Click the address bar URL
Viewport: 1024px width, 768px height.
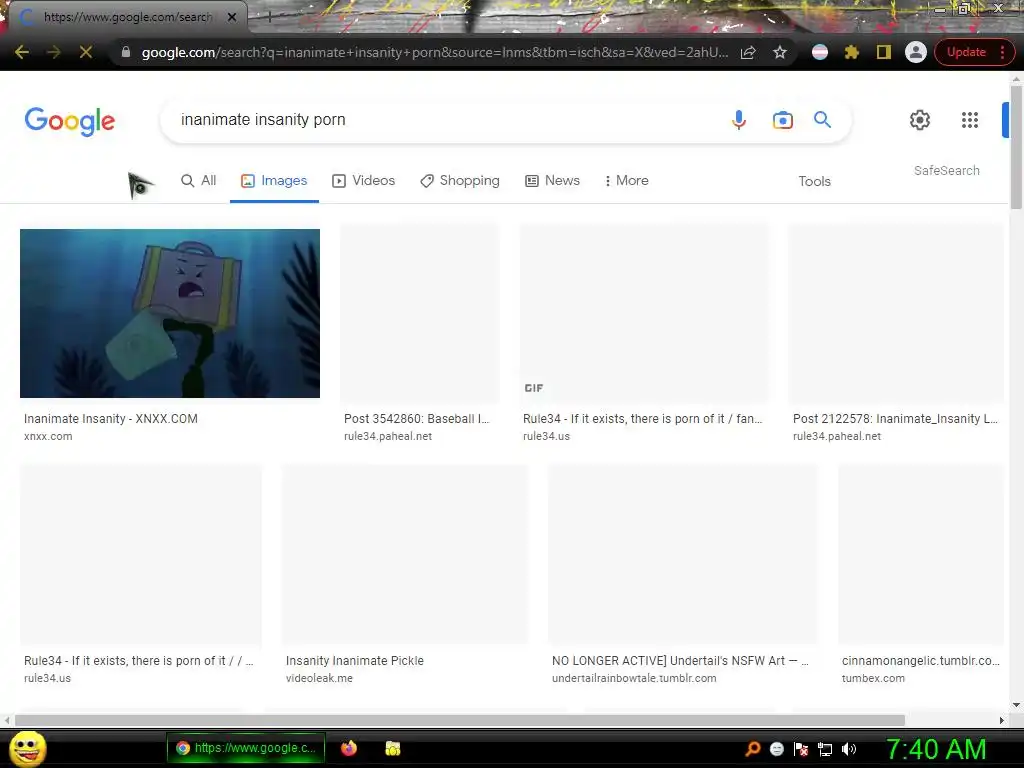(x=435, y=52)
